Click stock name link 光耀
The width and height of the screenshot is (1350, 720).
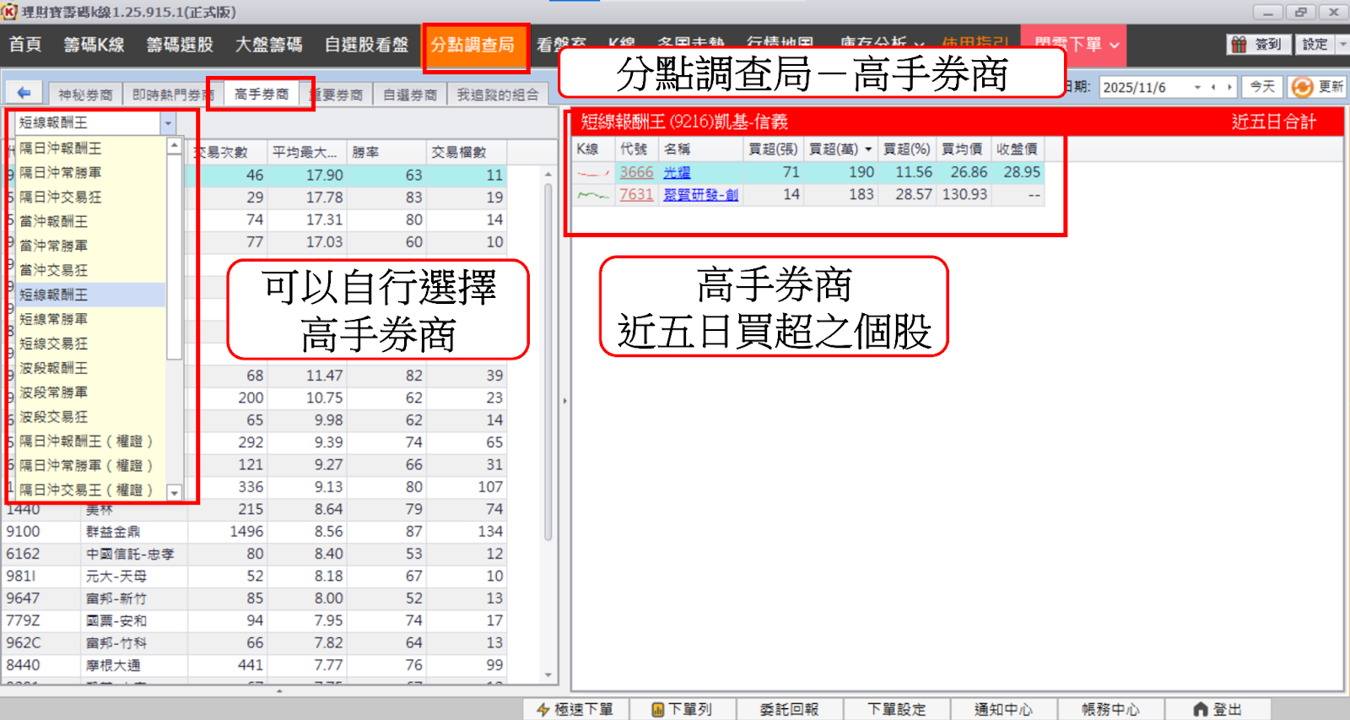pos(677,173)
